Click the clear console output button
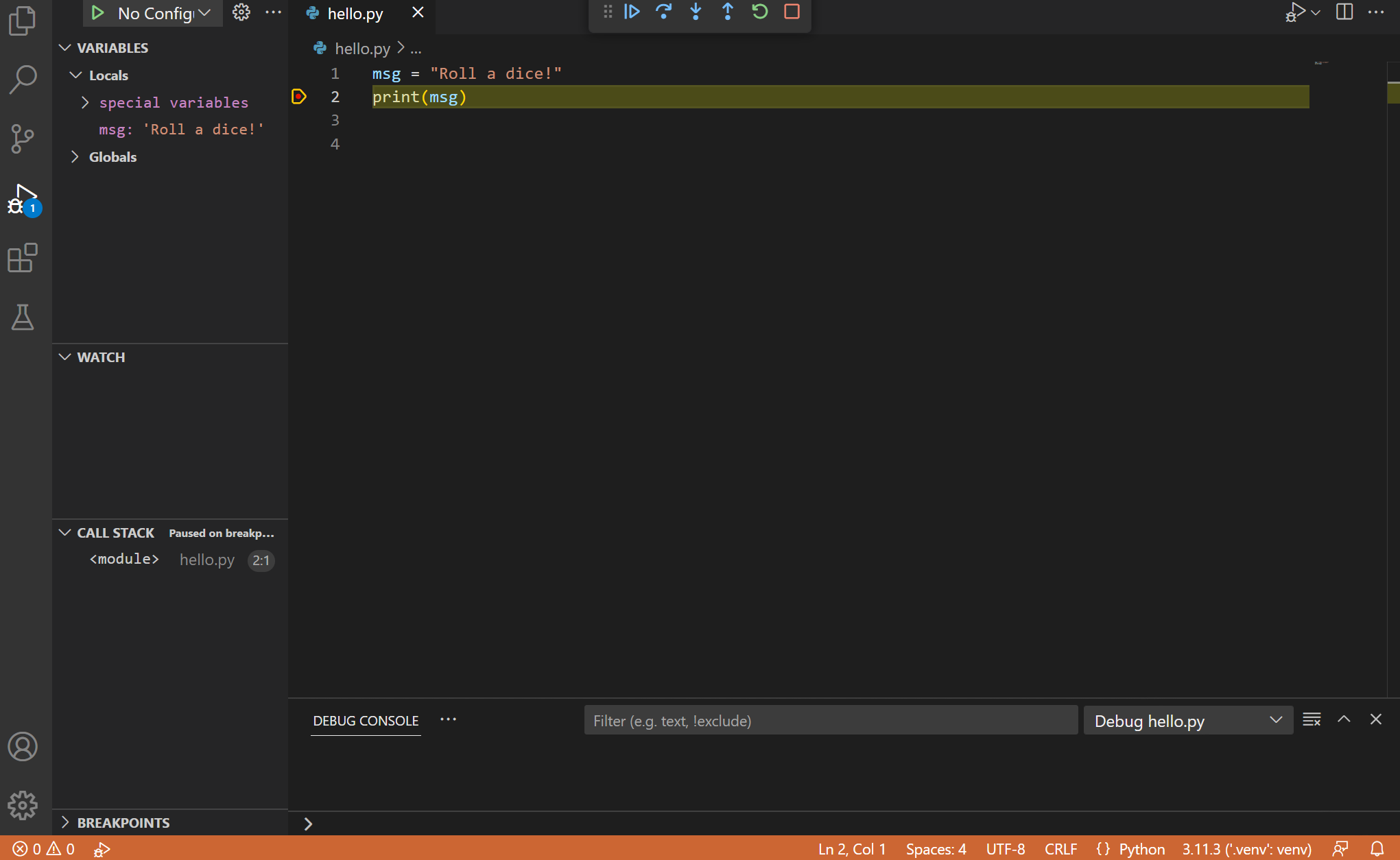Image resolution: width=1400 pixels, height=860 pixels. (1311, 719)
